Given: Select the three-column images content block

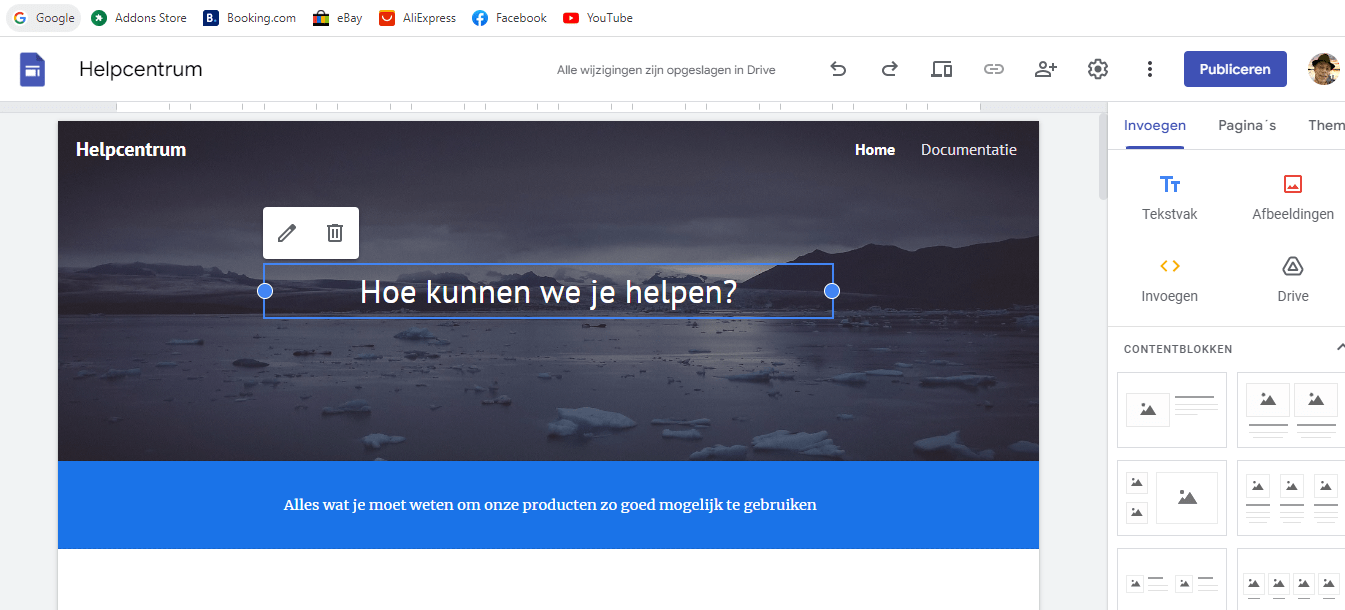Looking at the screenshot, I should [1291, 498].
